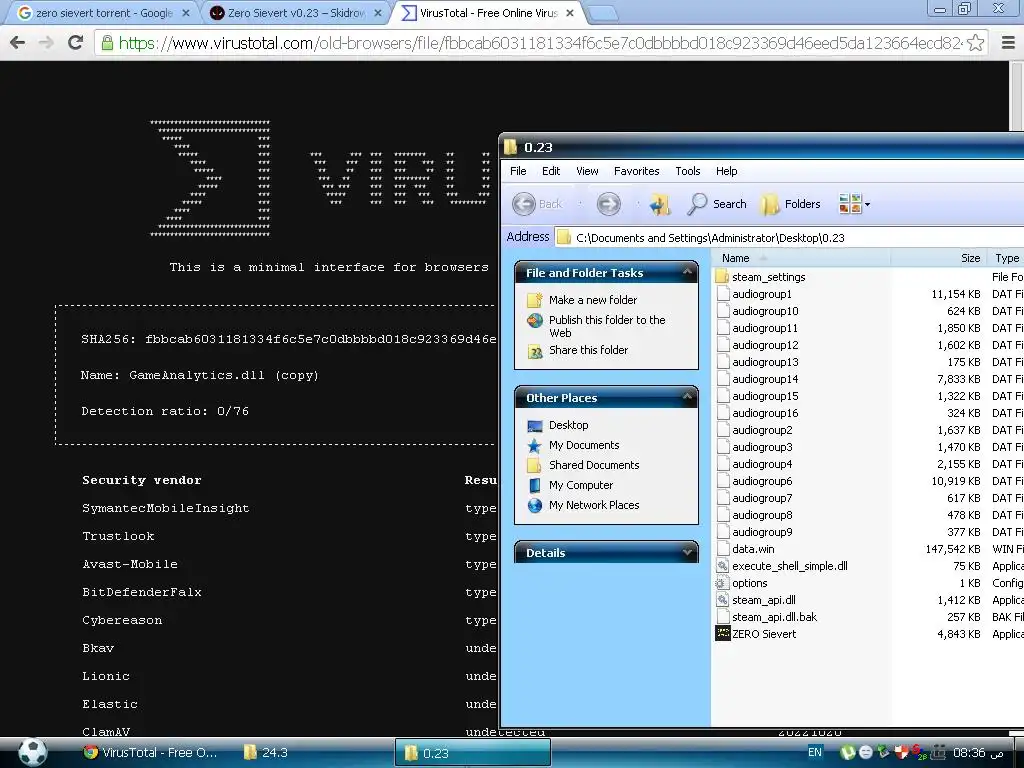Switch to the zero sievert torrent Google tab
The height and width of the screenshot is (768, 1024).
[103, 12]
